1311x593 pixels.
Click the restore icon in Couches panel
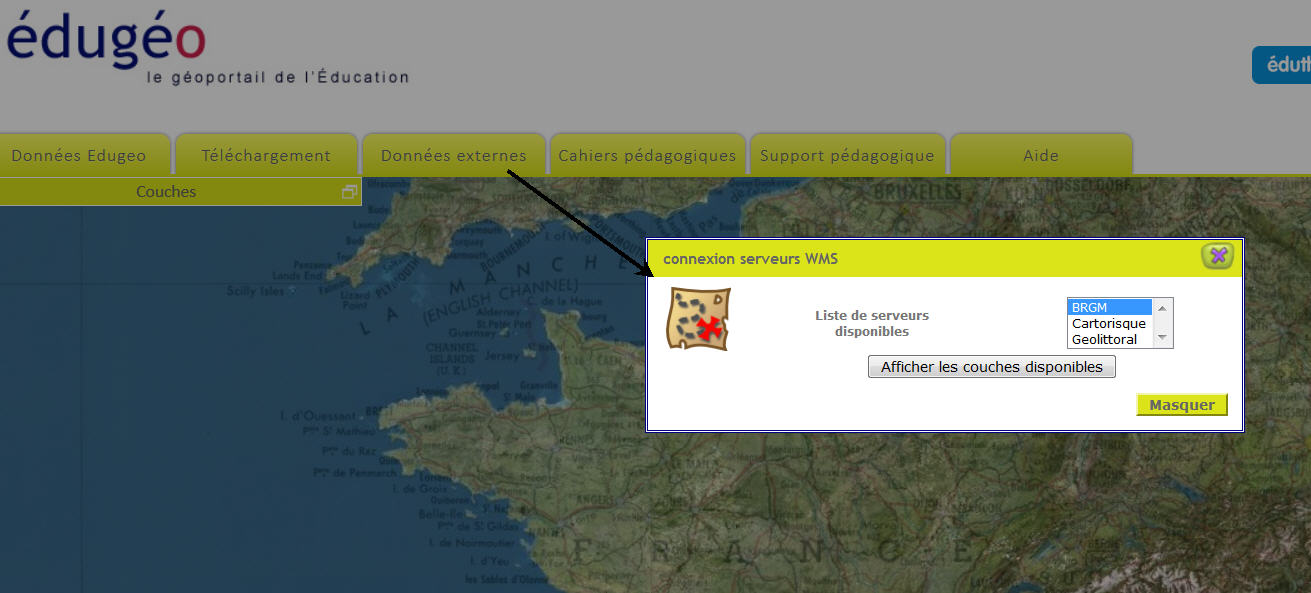coord(349,192)
